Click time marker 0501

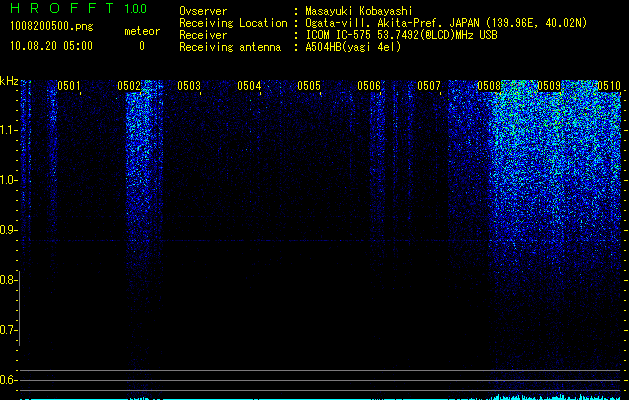click(x=69, y=85)
